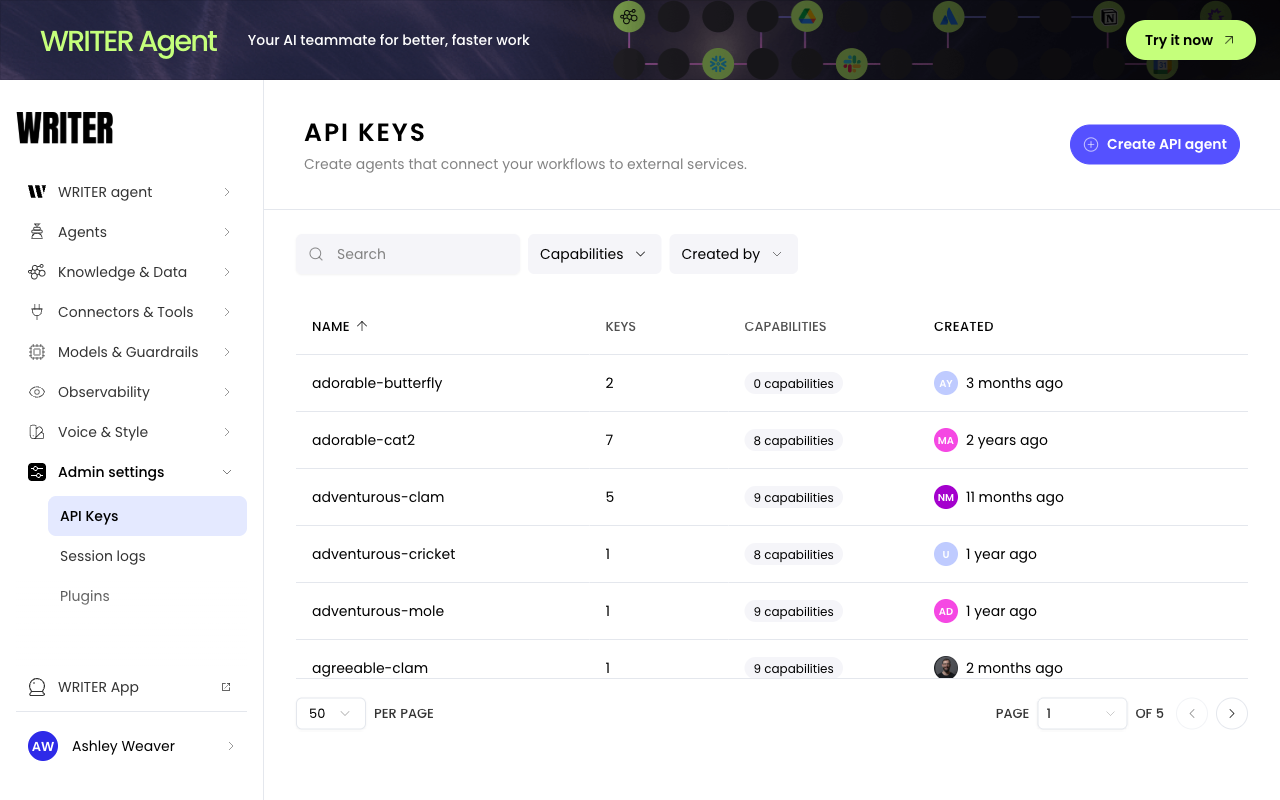Click the Voice & Style icon
1280x800 pixels.
tap(37, 432)
